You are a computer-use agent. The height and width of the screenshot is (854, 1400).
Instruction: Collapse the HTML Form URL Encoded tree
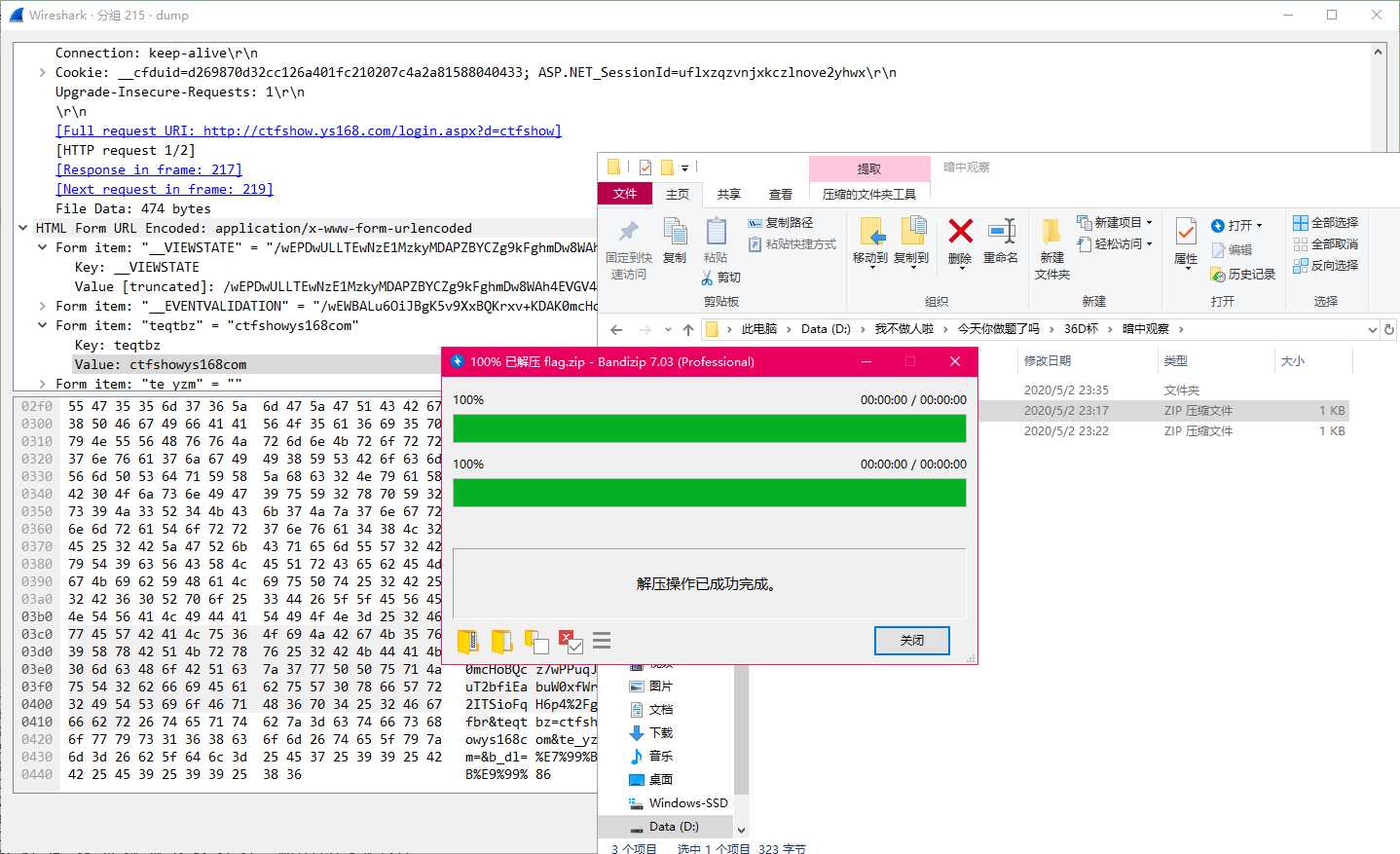pyautogui.click(x=22, y=228)
